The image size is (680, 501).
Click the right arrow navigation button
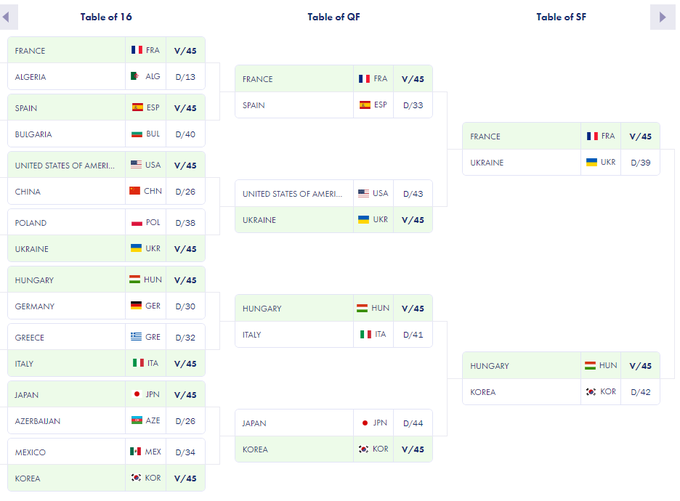[662, 17]
